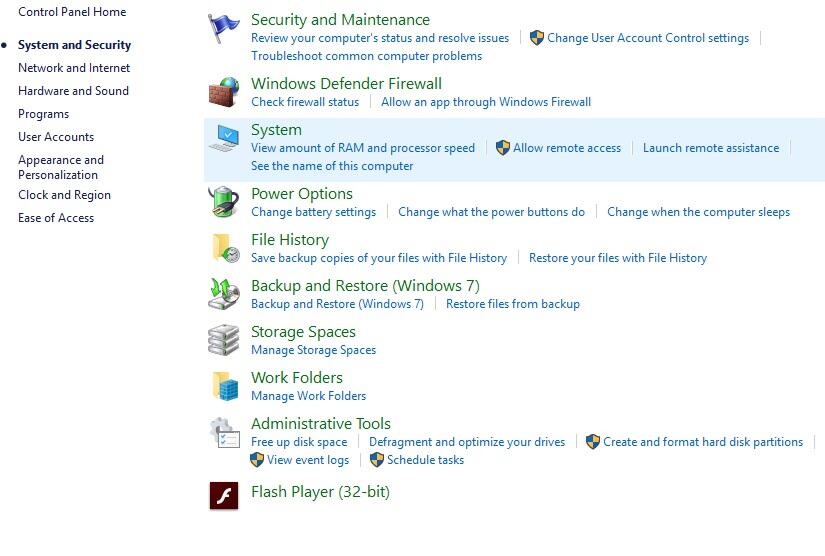Click See the name of this computer
Screen dimensions: 825x556
[332, 166]
